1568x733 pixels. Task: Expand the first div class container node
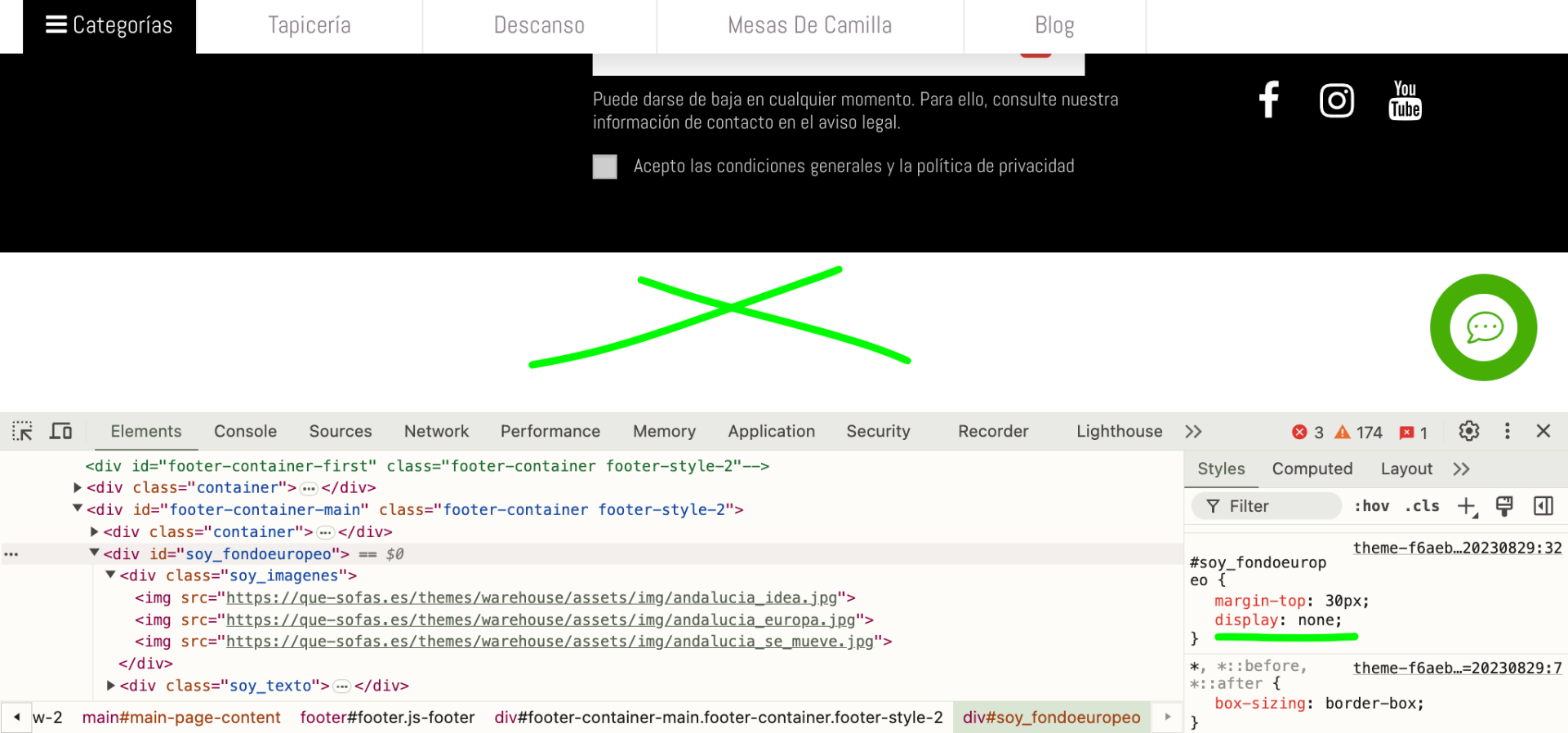(78, 488)
